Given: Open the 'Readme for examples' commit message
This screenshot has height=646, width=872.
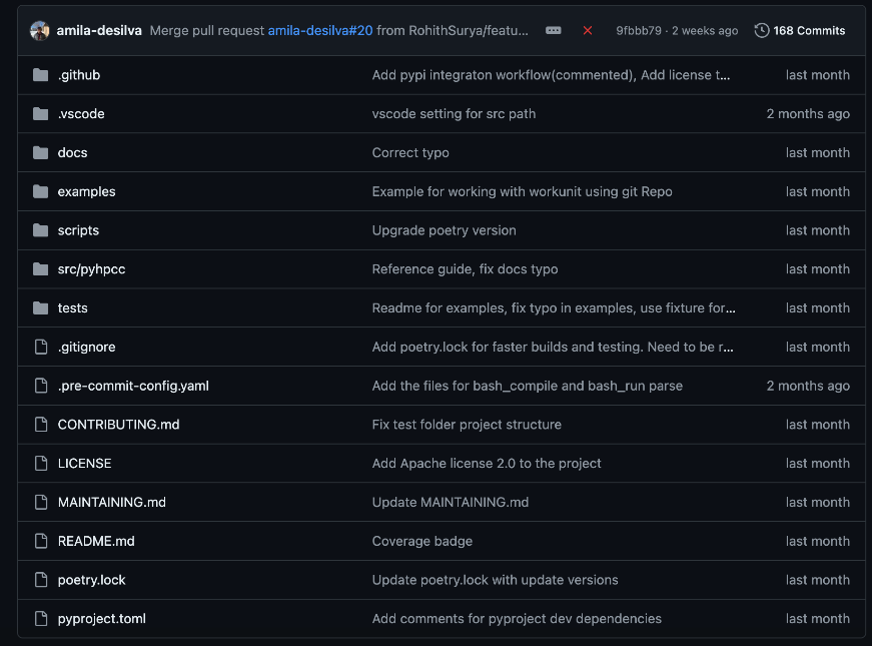Looking at the screenshot, I should click(x=554, y=309).
